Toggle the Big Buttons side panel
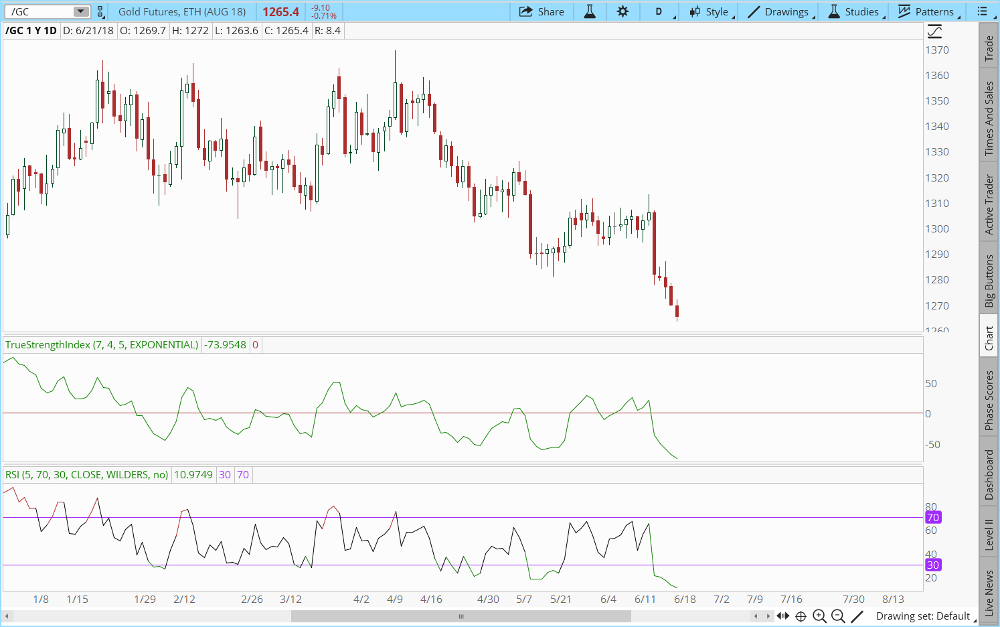Viewport: 1000px width, 627px height. (989, 282)
